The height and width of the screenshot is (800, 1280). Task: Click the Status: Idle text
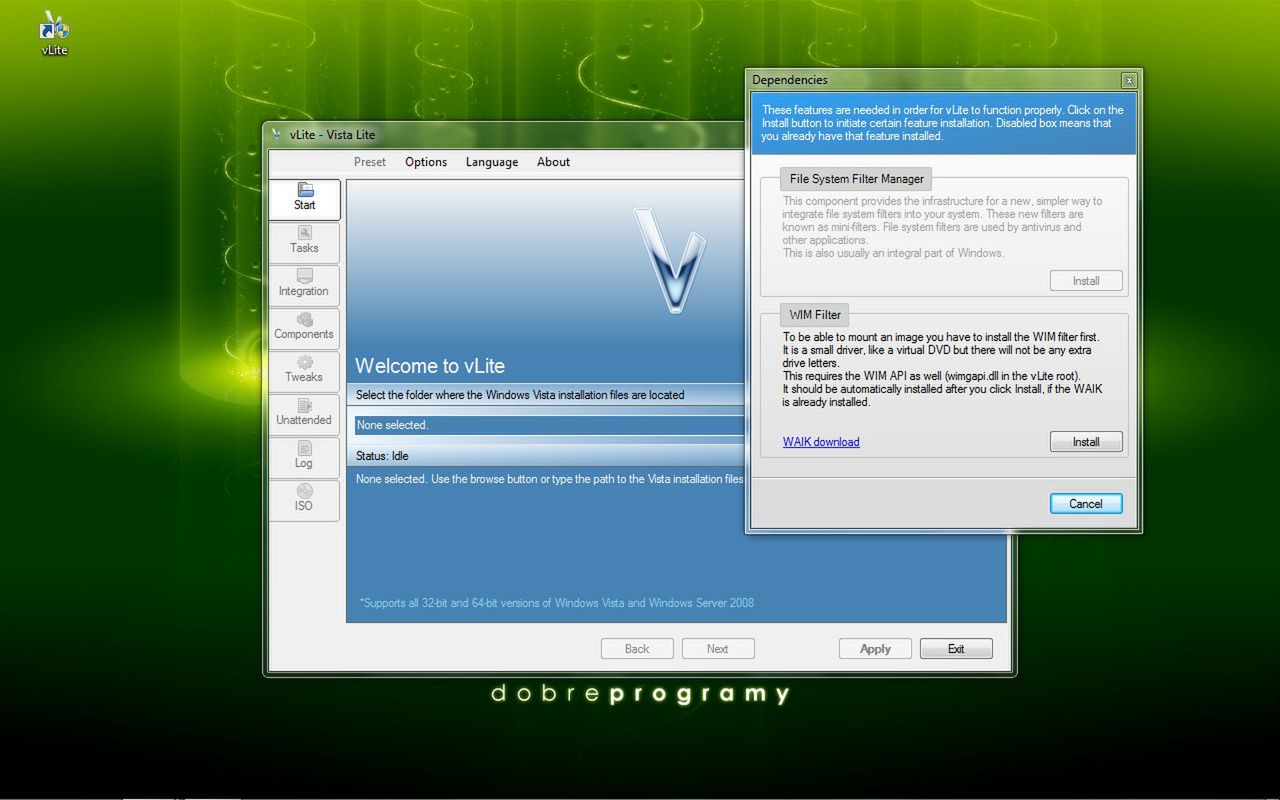[382, 456]
